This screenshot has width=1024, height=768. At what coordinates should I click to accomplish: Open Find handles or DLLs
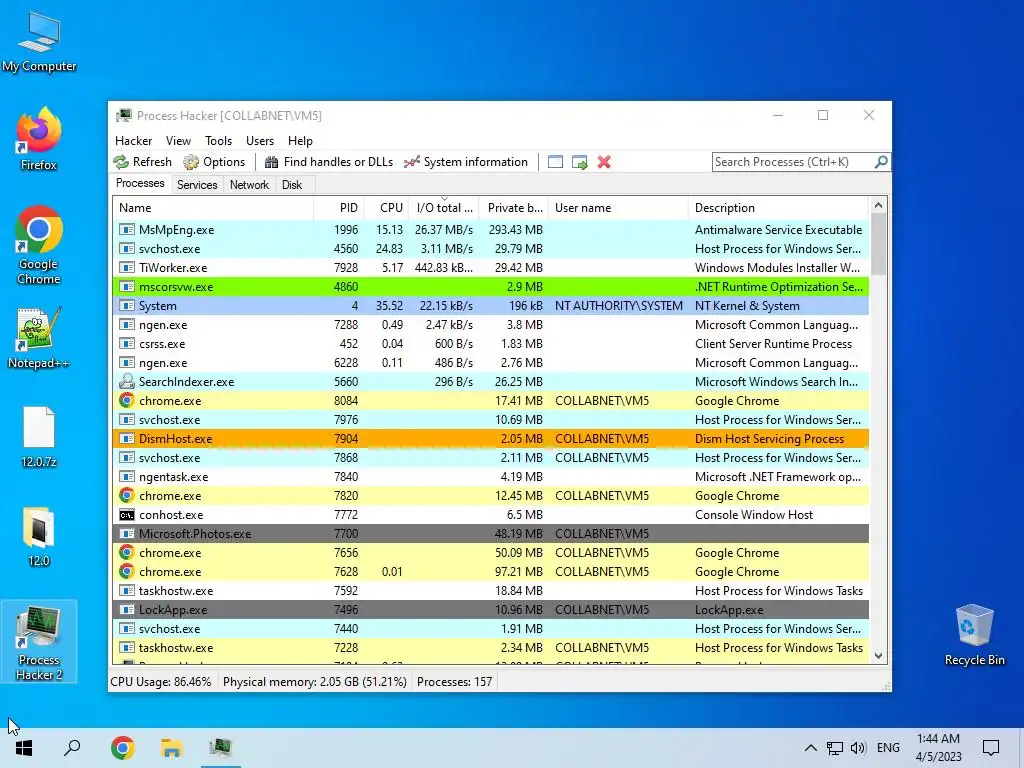click(x=328, y=162)
